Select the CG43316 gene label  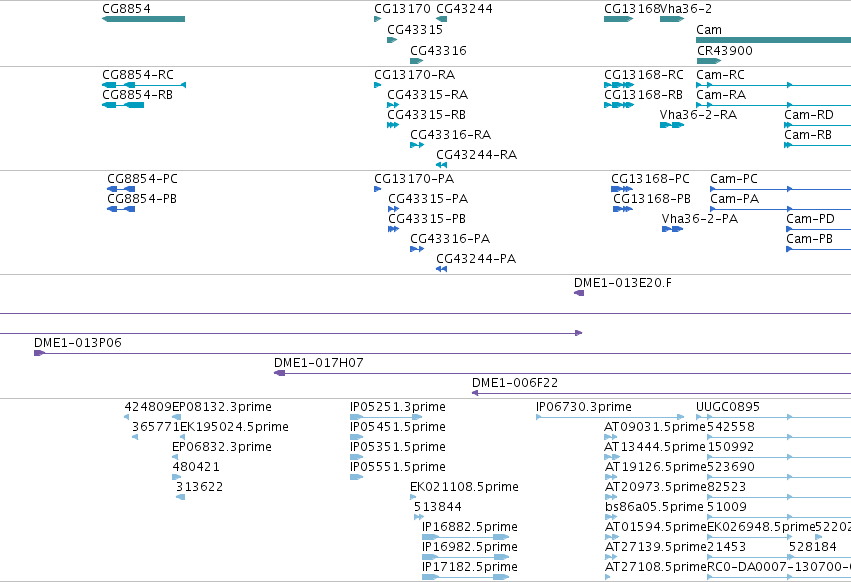point(439,50)
